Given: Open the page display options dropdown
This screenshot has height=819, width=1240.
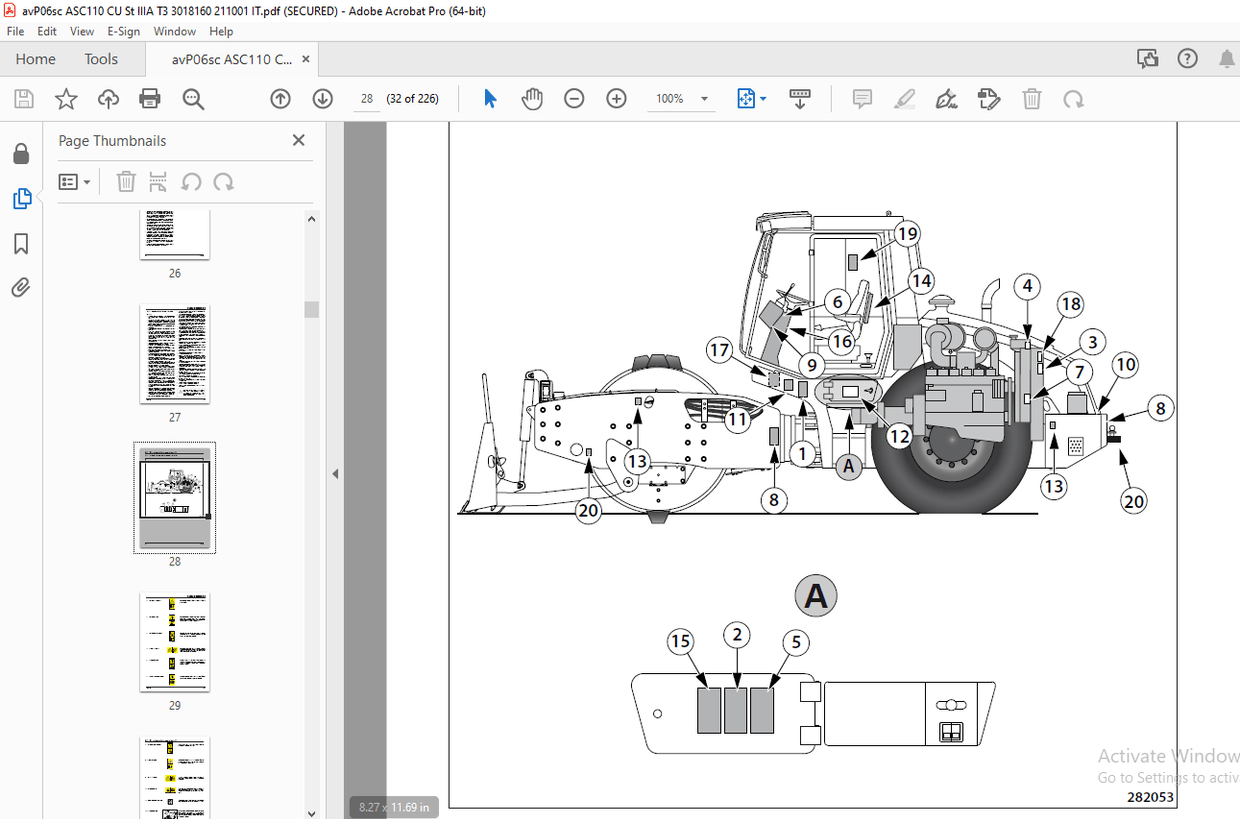Looking at the screenshot, I should click(x=751, y=98).
